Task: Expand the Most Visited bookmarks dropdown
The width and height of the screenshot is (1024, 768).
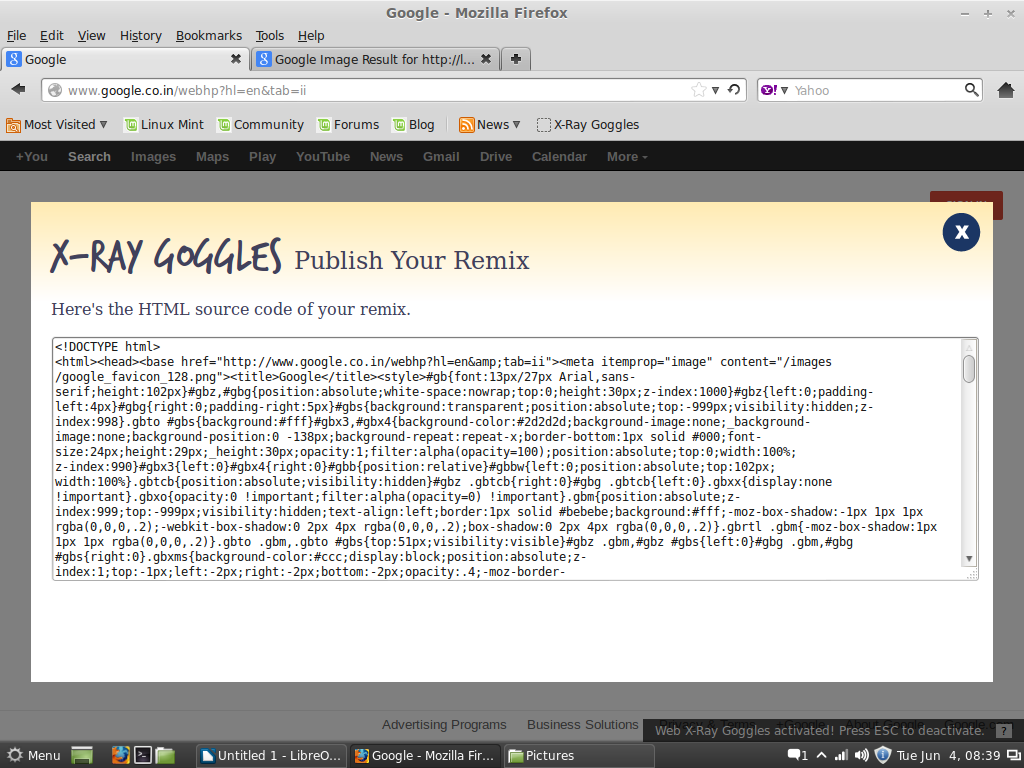Action: pos(57,124)
